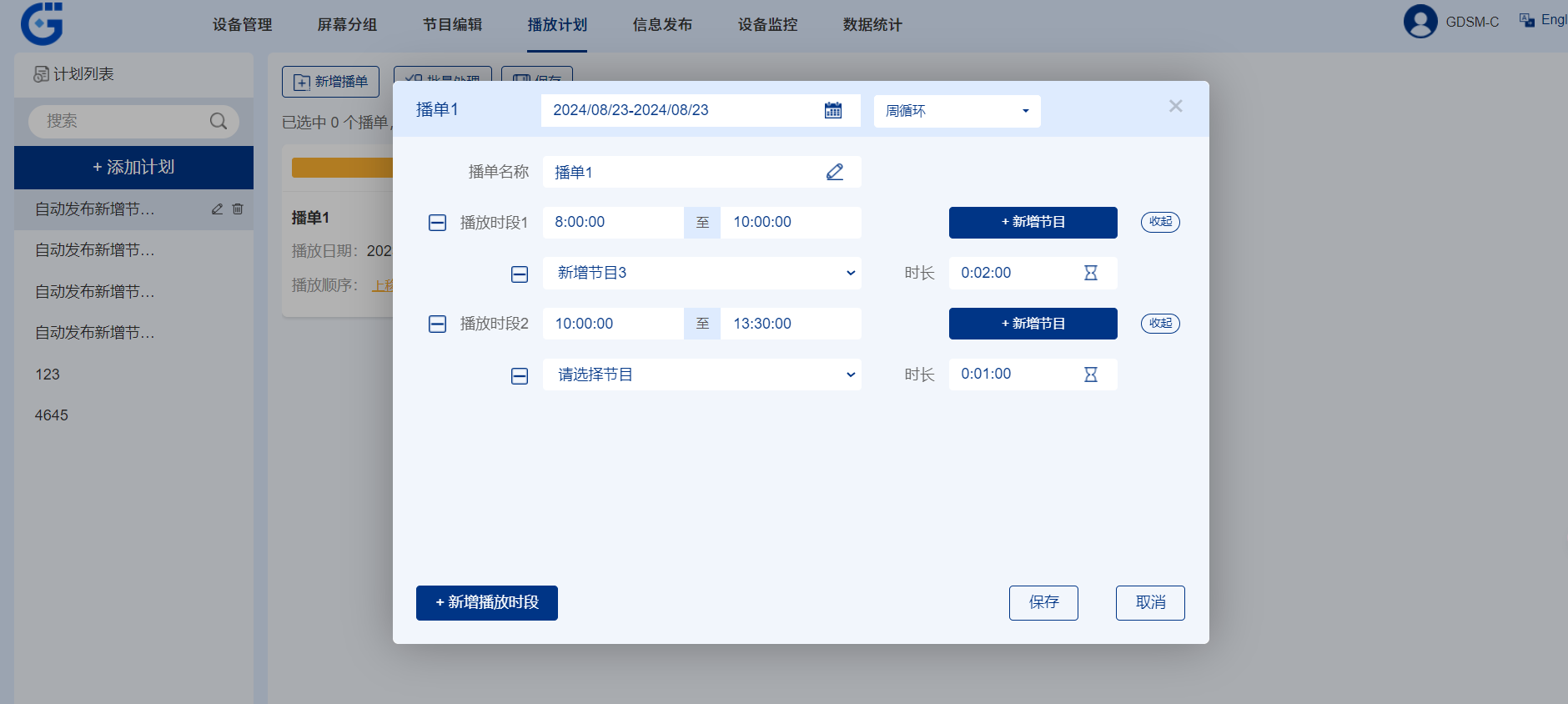The image size is (1568, 704).
Task: Remove 播放时段2 with its minus box
Action: (437, 324)
